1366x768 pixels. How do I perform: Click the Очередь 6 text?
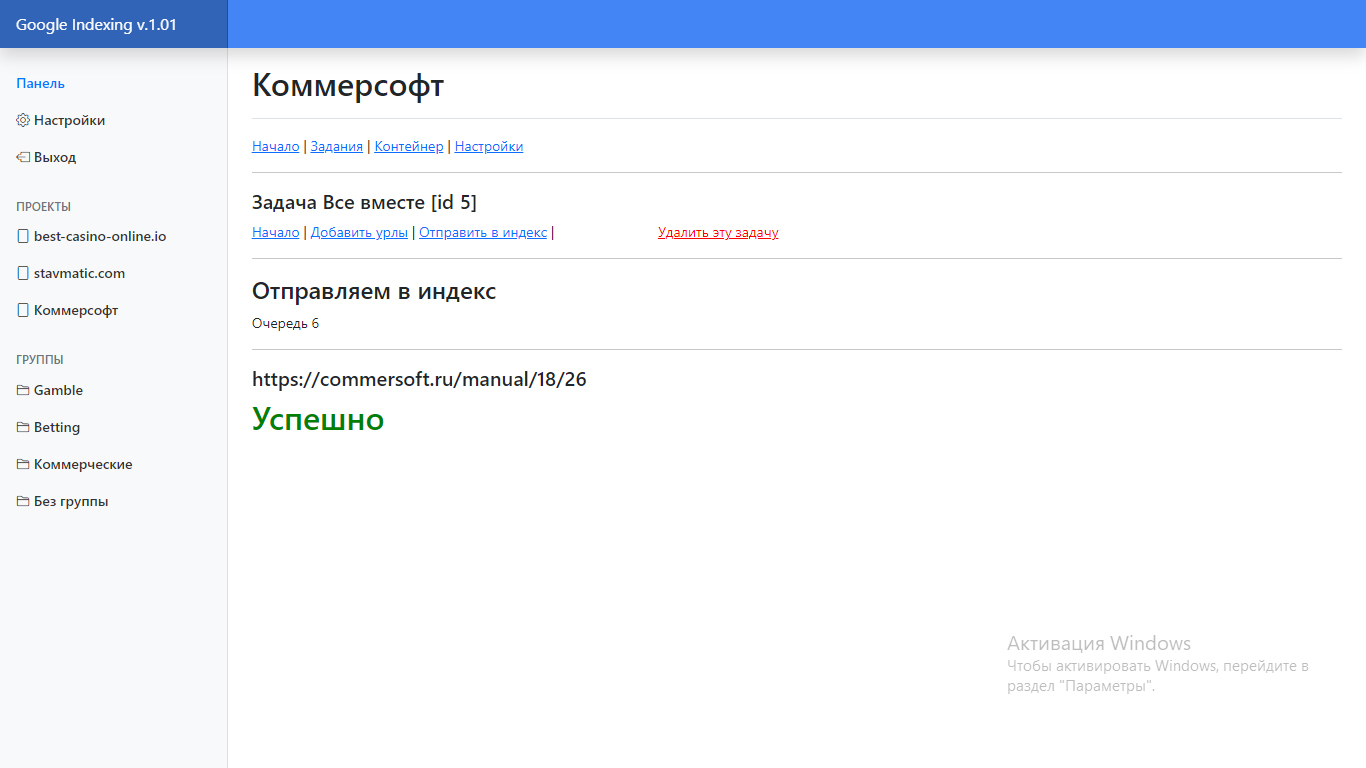pyautogui.click(x=286, y=323)
